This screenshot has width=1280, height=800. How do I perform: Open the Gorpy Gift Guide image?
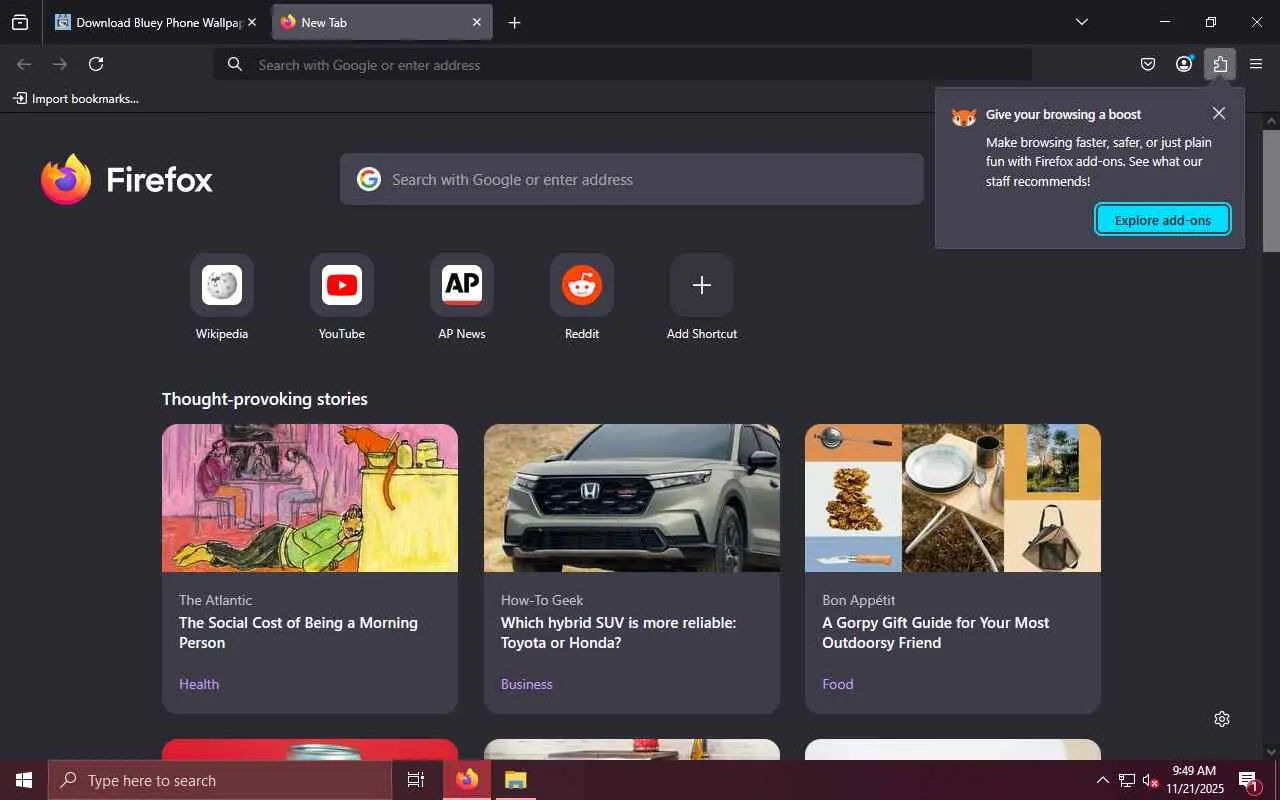(953, 498)
